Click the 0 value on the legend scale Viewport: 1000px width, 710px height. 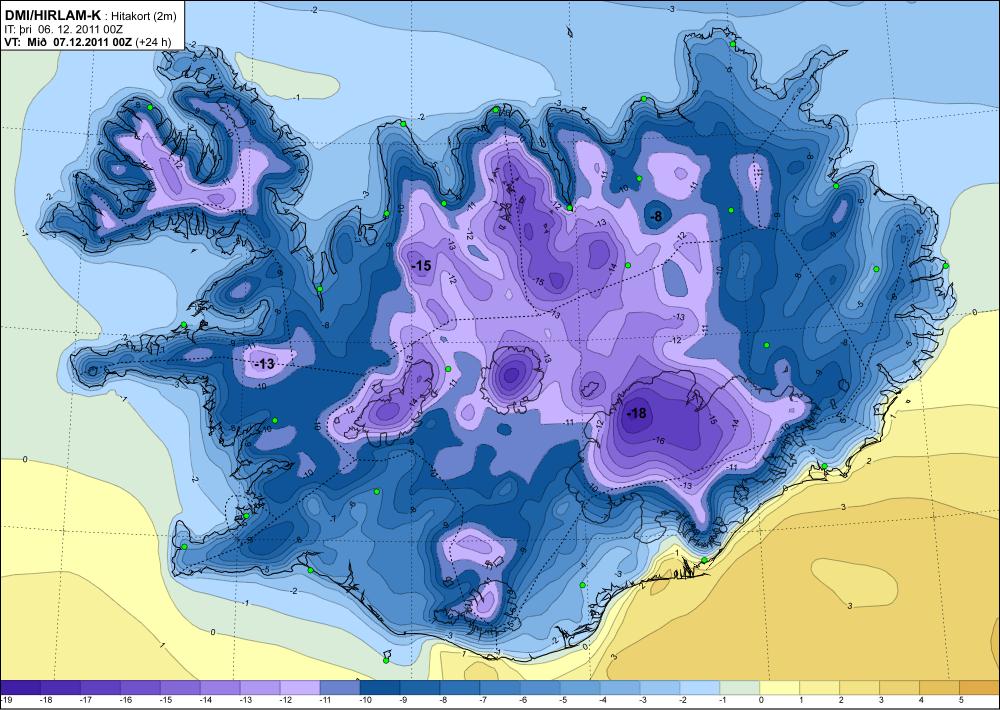760,700
